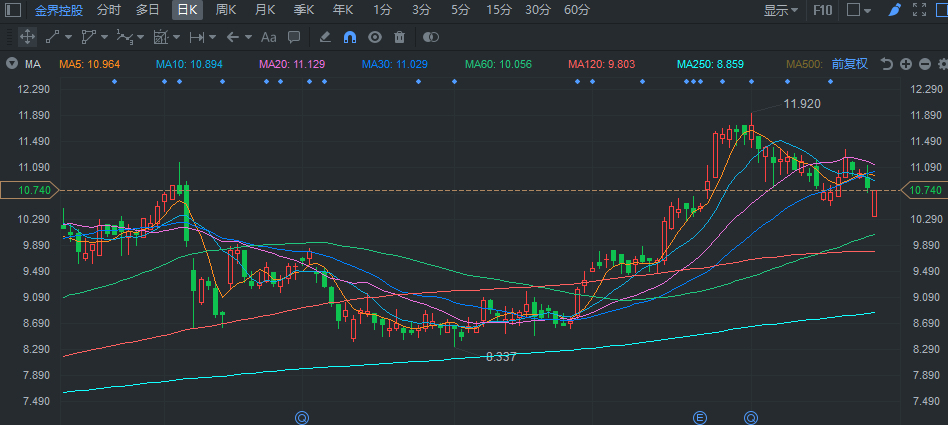Open chart settings gear icon
The height and width of the screenshot is (425, 948).
pyautogui.click(x=943, y=64)
